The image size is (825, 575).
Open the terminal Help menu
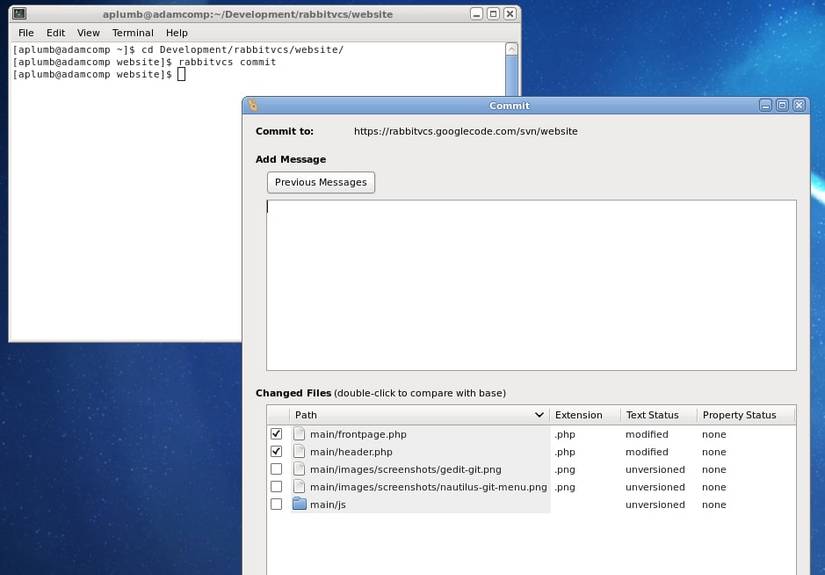pos(176,33)
